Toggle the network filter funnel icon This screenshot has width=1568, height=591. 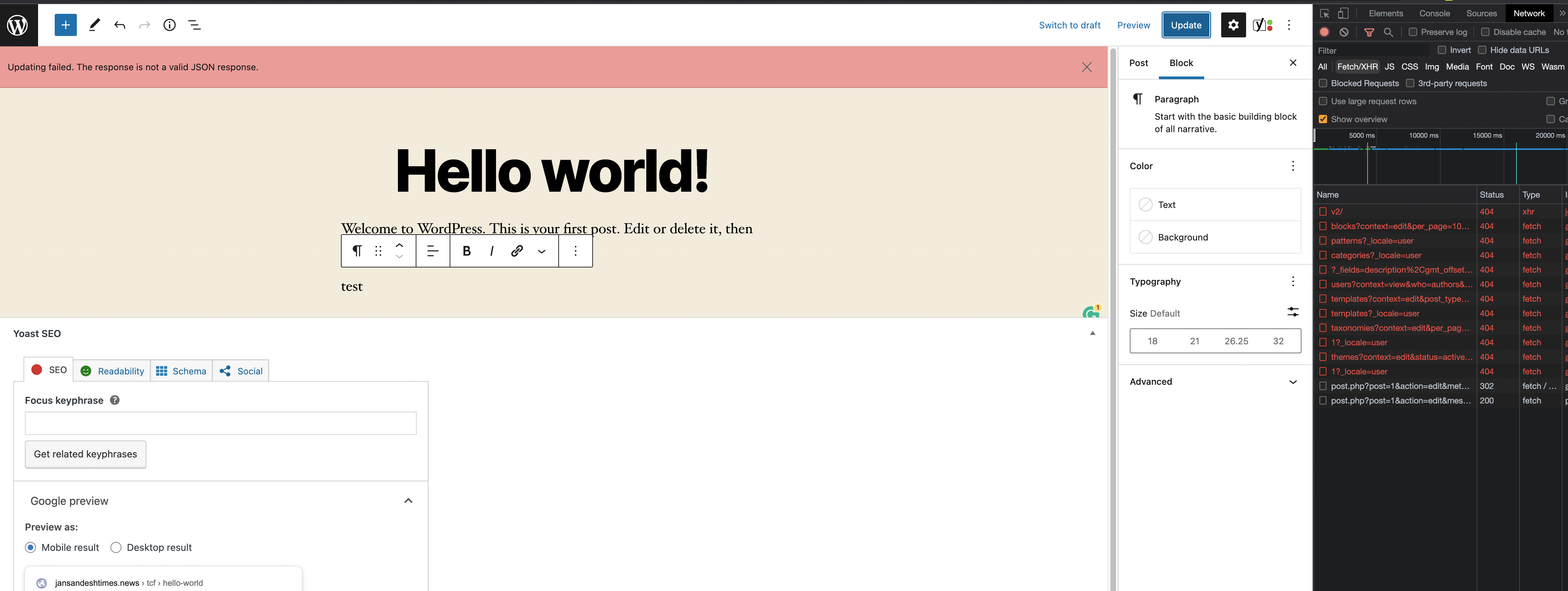1369,32
